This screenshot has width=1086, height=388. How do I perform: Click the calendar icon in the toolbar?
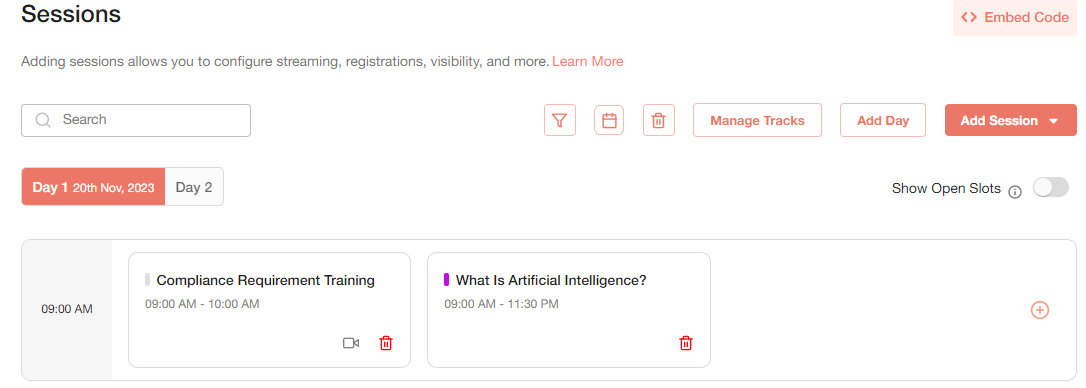609,121
